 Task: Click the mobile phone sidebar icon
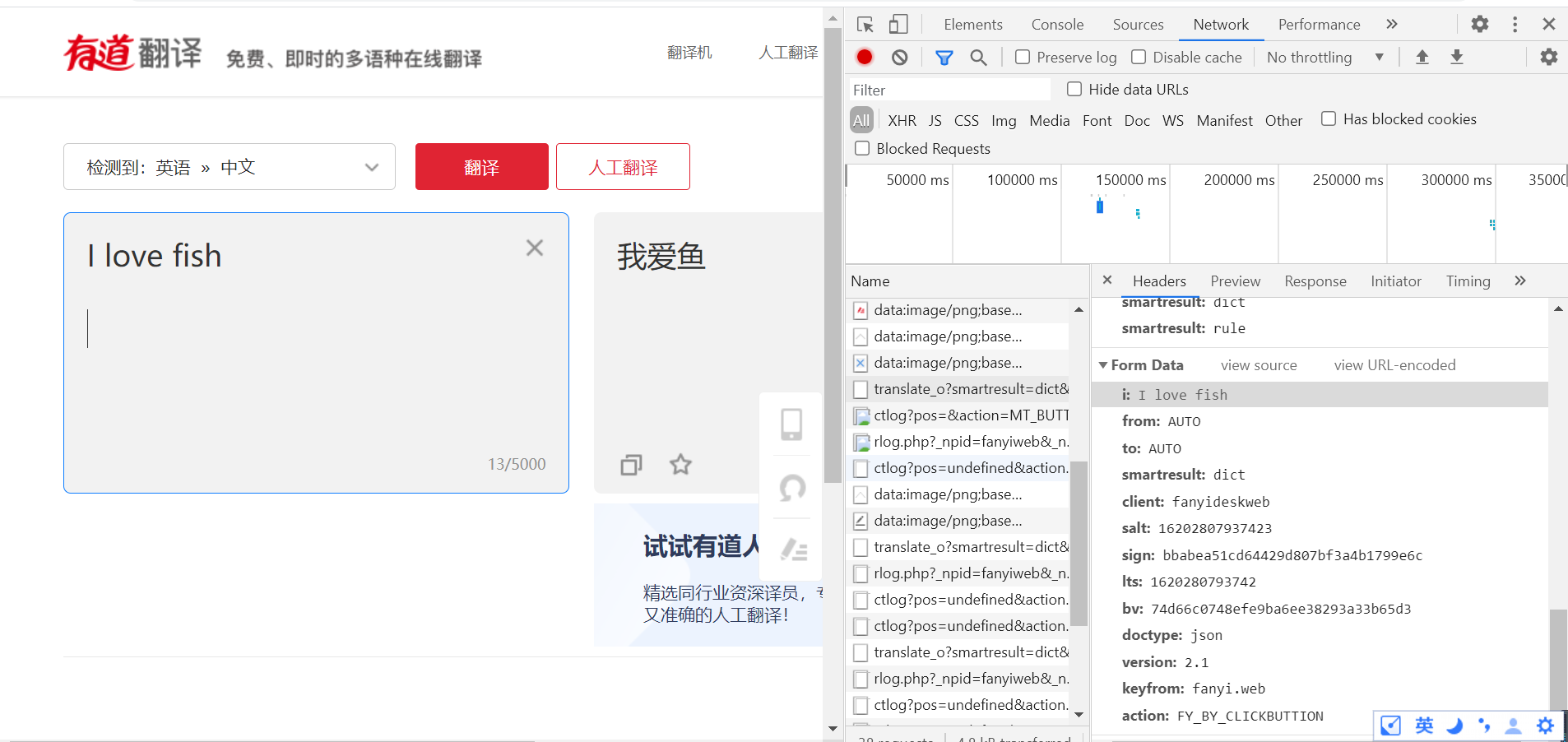click(791, 424)
